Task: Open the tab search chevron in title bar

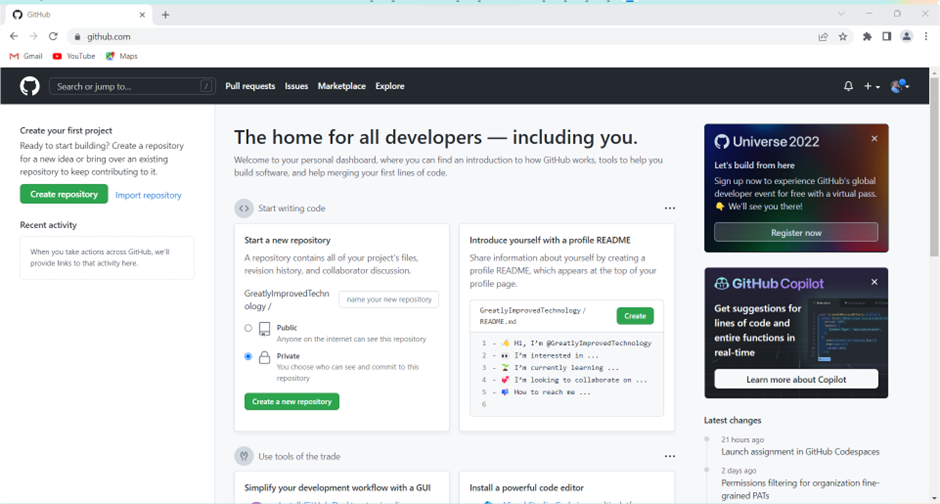Action: (841, 14)
